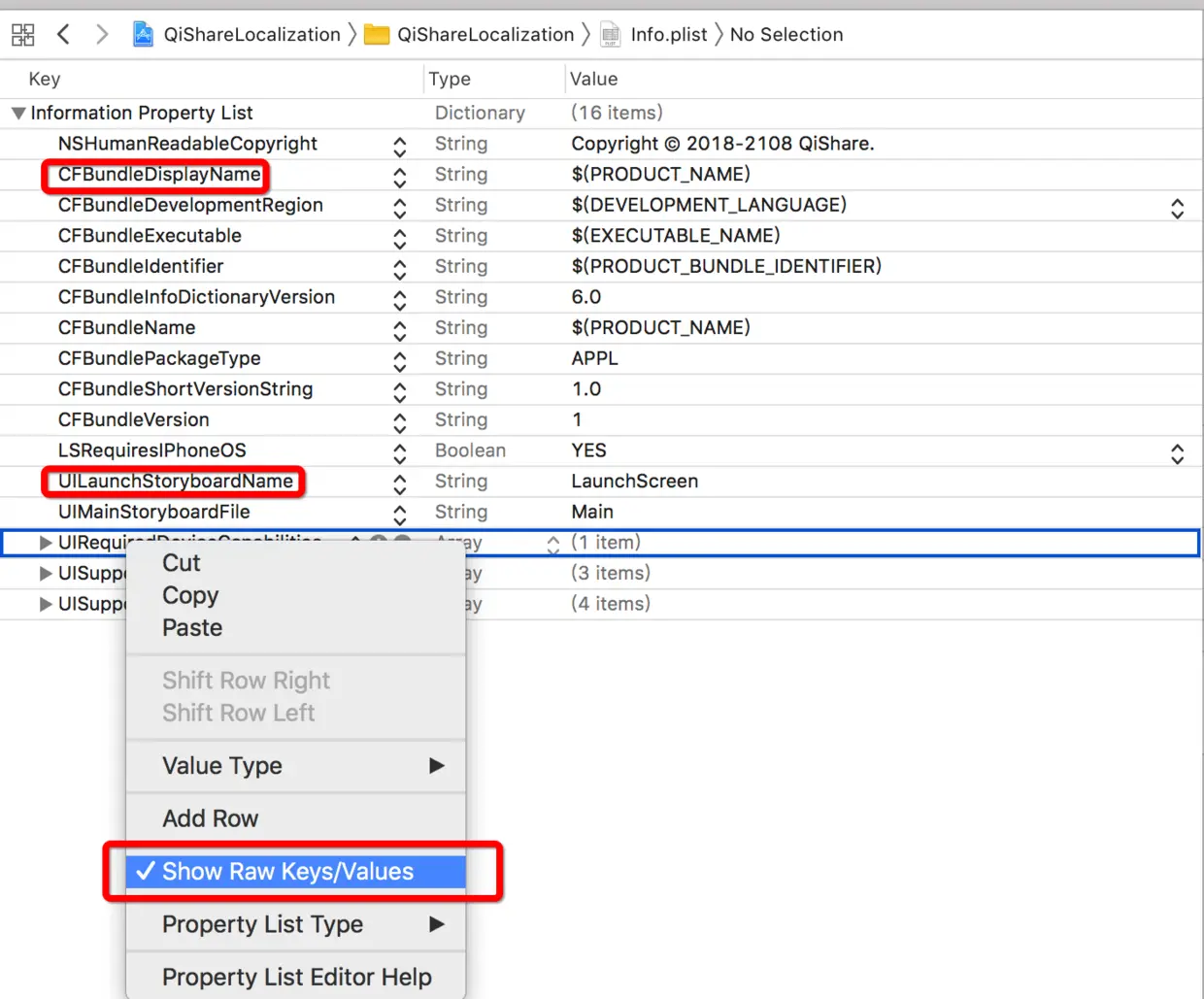Screen dimensions: 1204x999
Task: Open the Property List Type submenu
Action: (x=262, y=924)
